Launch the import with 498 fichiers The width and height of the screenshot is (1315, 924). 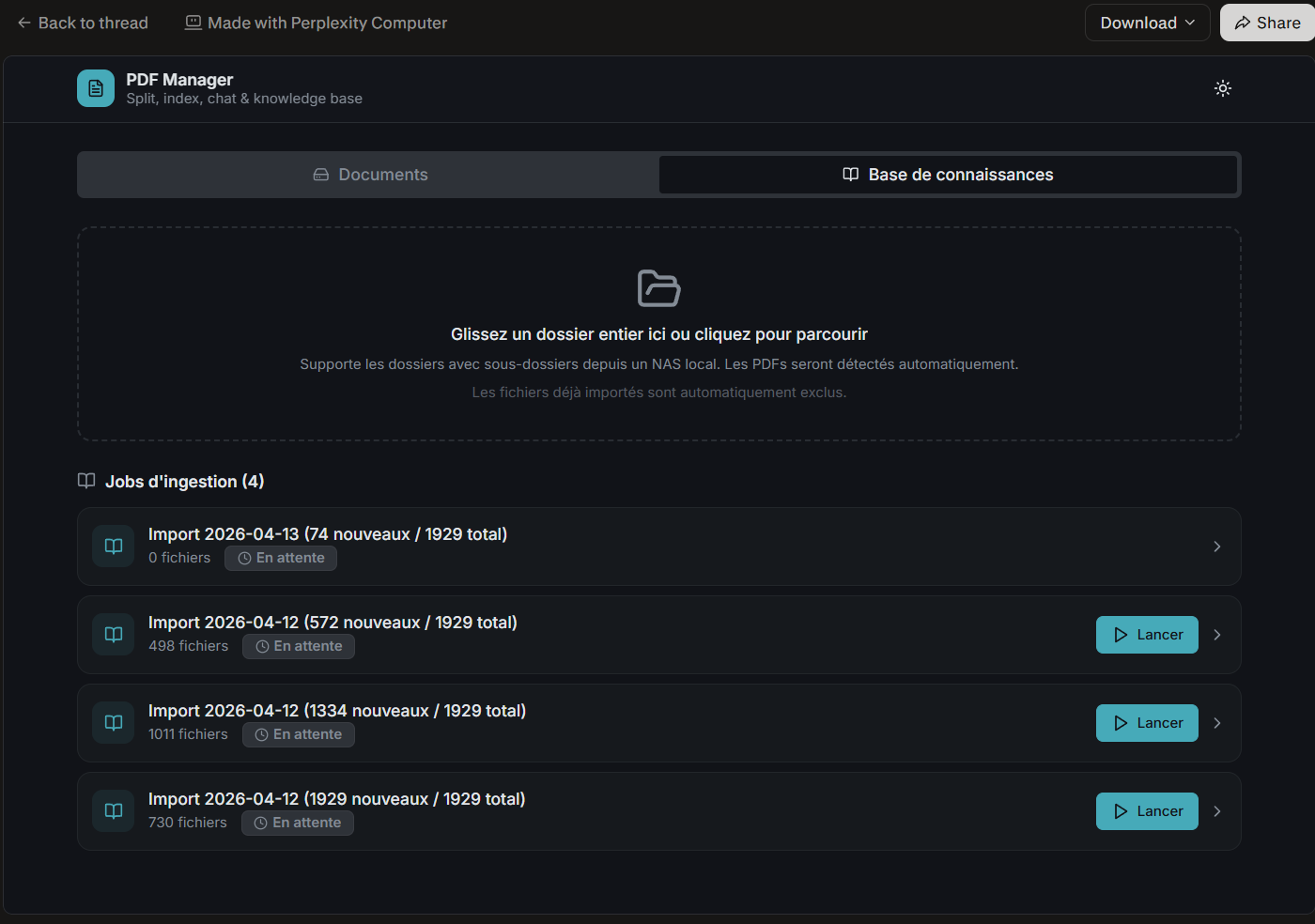(x=1147, y=635)
